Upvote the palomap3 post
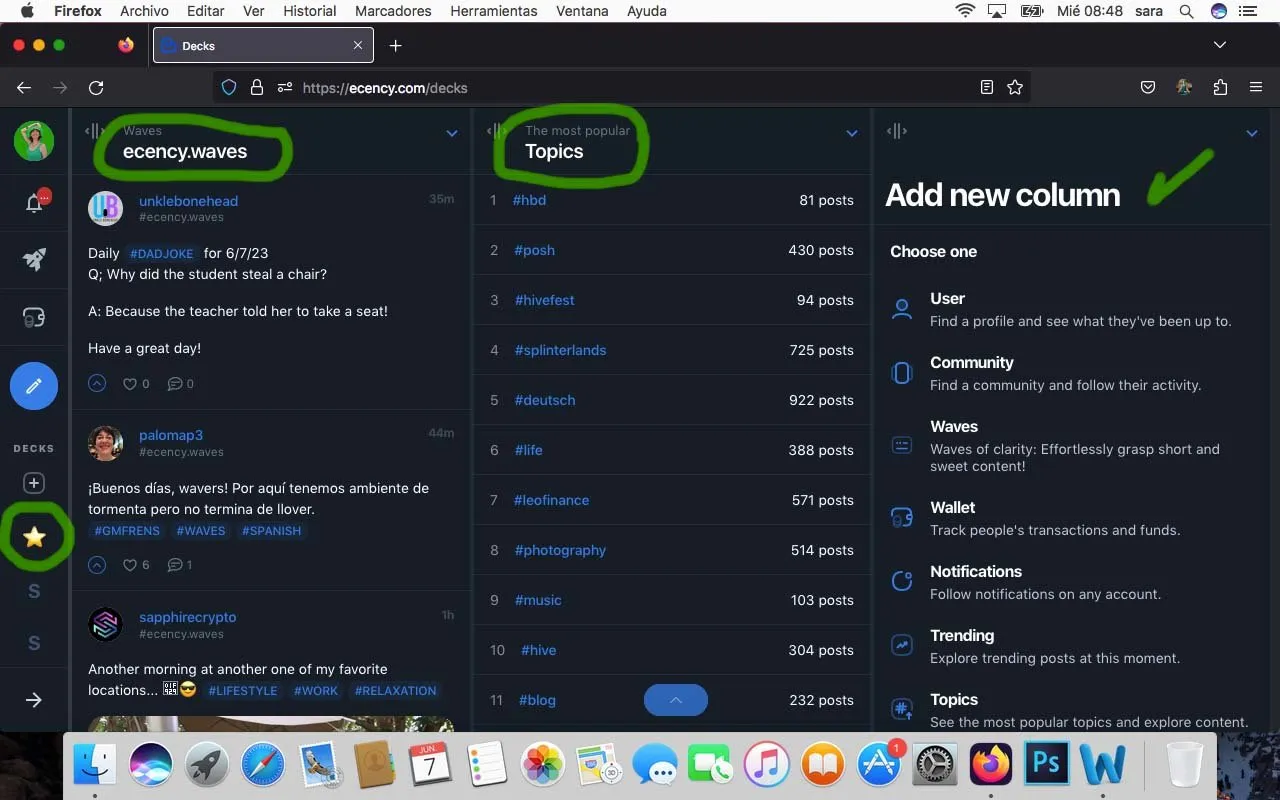 [97, 565]
